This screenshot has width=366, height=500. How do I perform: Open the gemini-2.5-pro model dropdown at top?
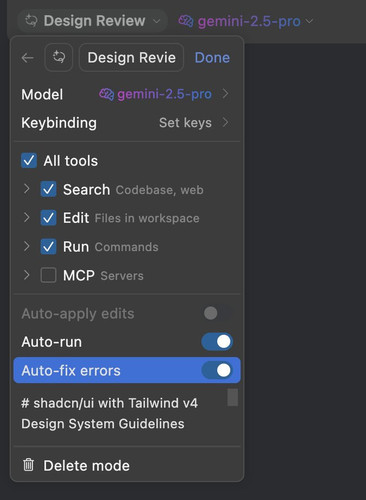click(x=246, y=21)
